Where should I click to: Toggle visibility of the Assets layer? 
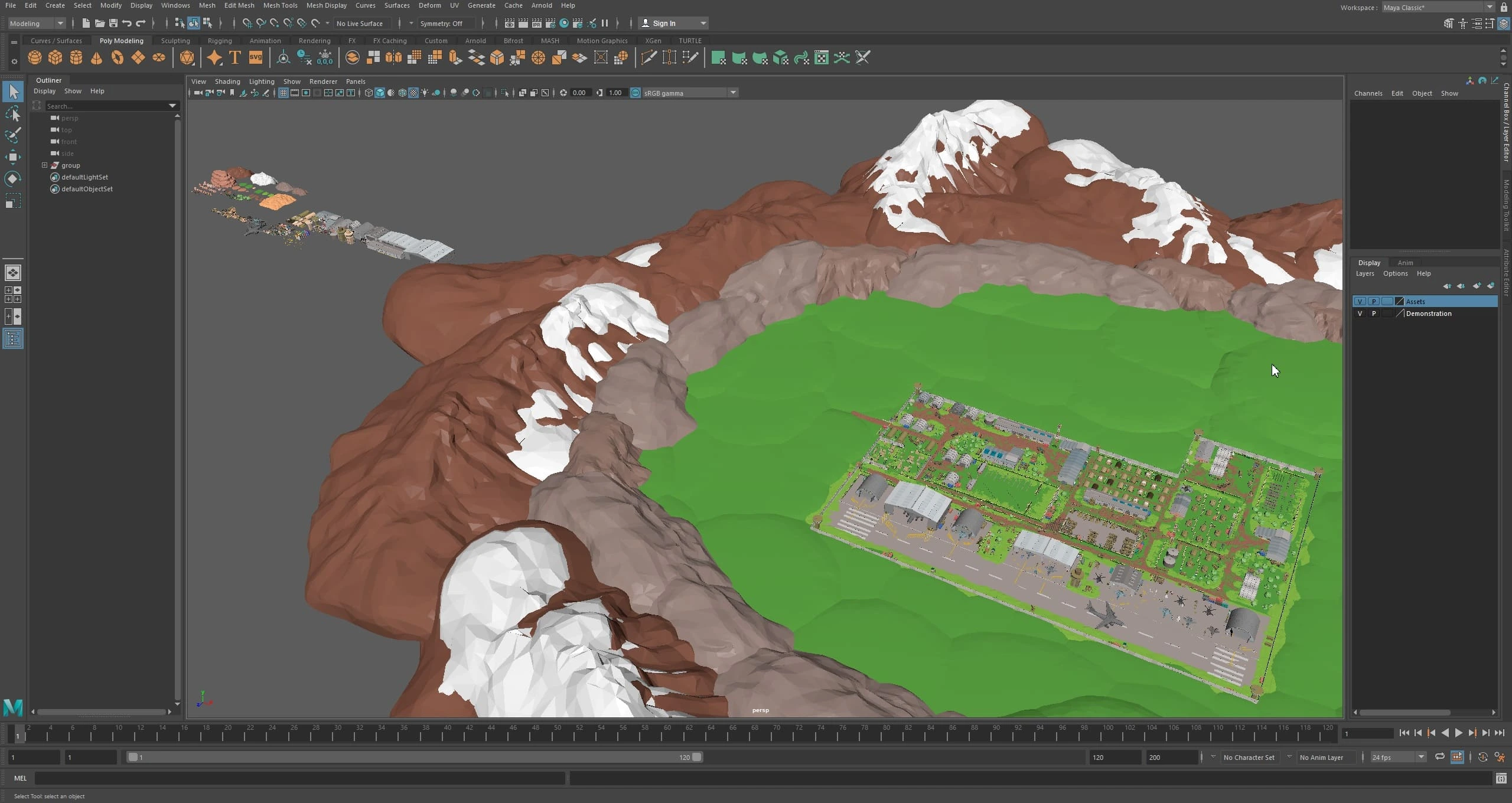1360,301
